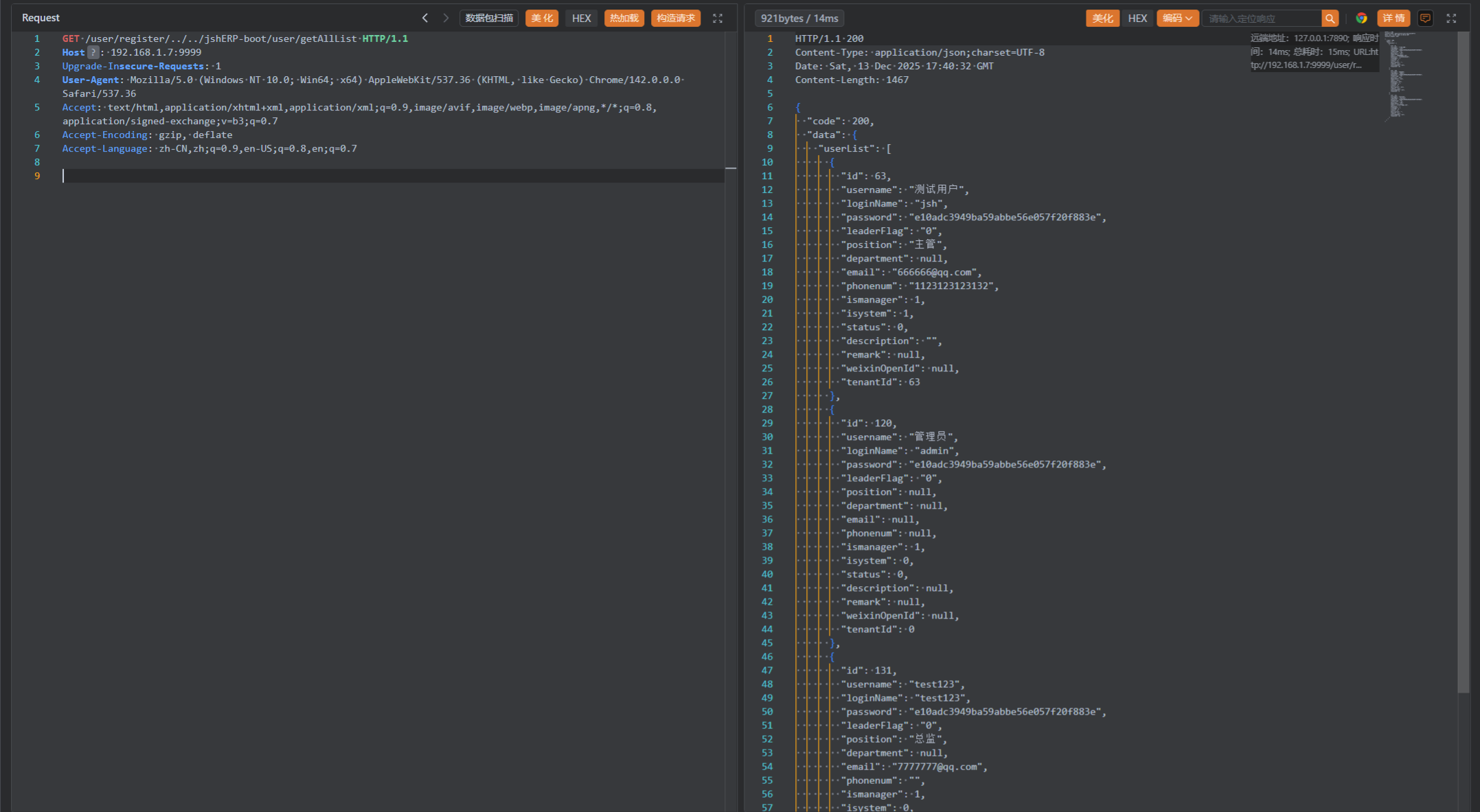The width and height of the screenshot is (1480, 812).
Task: Click the 构造请求 construct request button
Action: 676,19
